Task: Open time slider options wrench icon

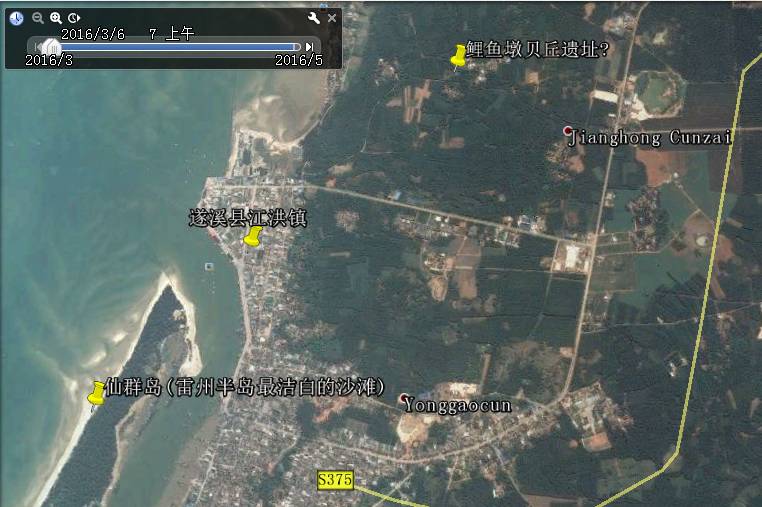Action: 314,18
